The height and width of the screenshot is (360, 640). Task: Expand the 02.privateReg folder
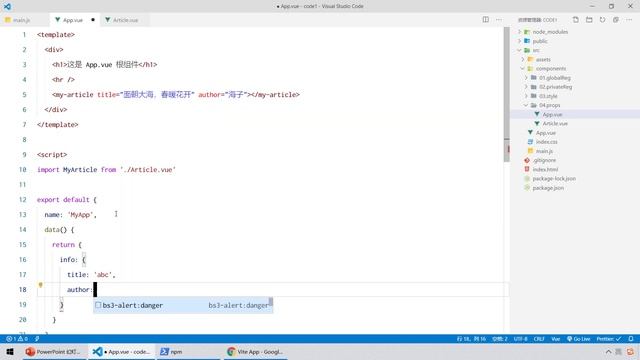tap(556, 87)
